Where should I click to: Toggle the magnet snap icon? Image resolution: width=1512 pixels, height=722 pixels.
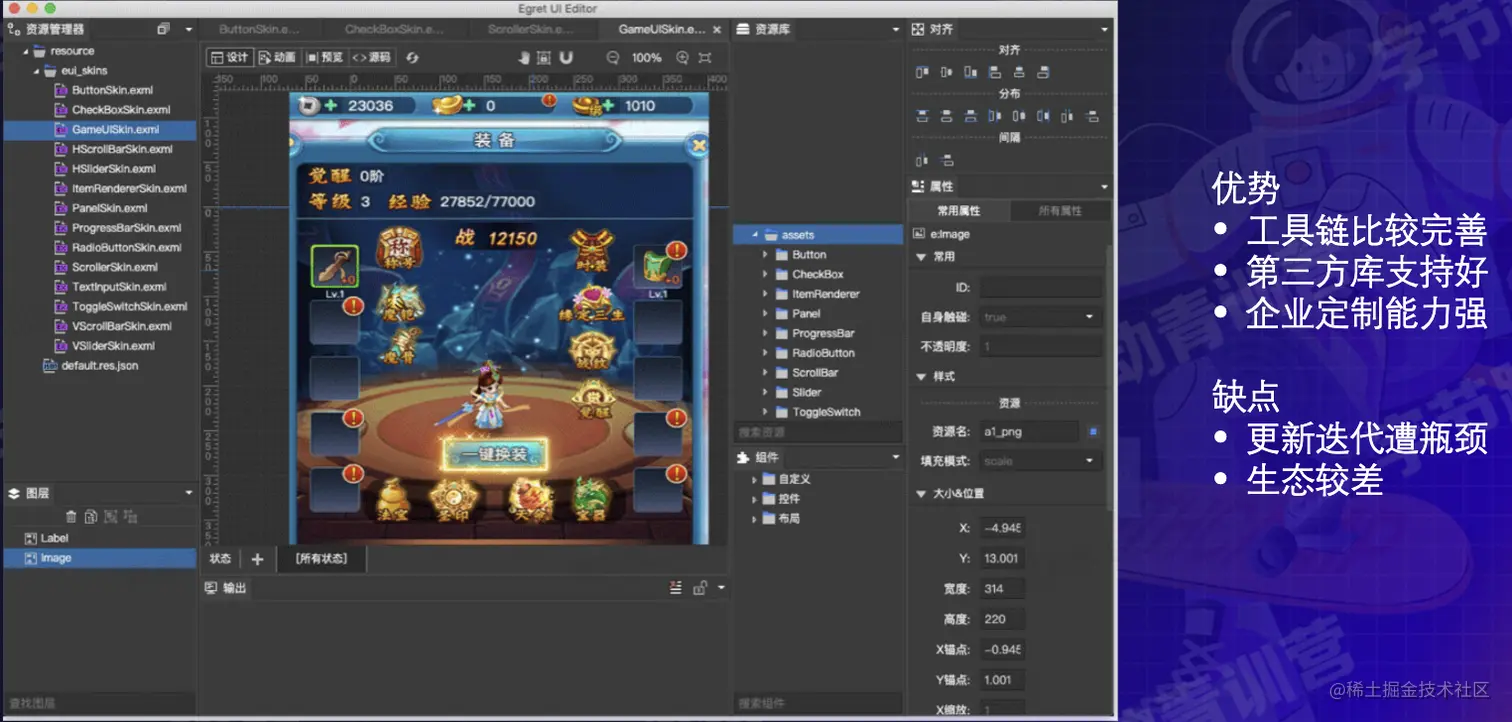point(566,58)
